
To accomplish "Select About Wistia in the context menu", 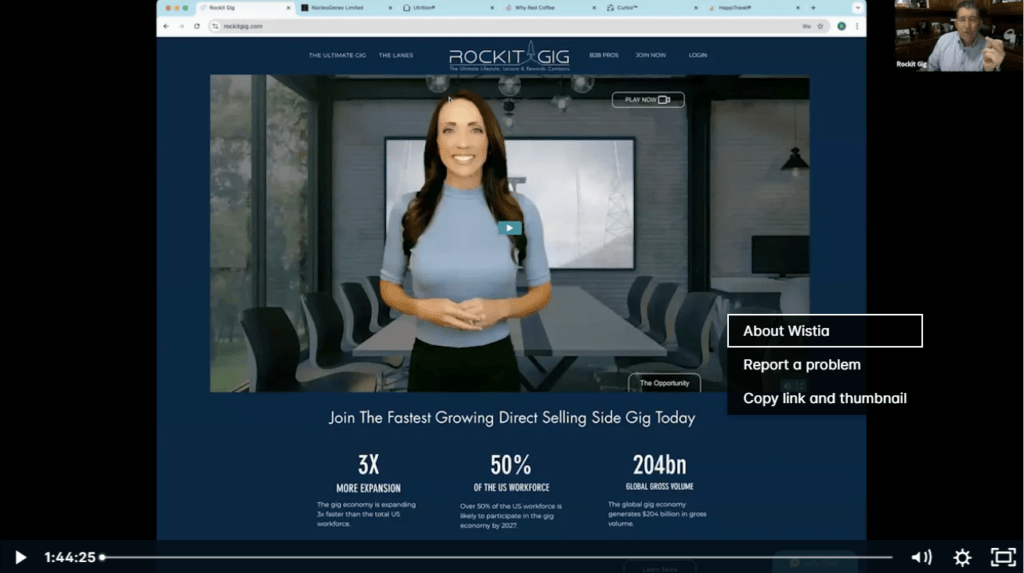I will pyautogui.click(x=825, y=331).
